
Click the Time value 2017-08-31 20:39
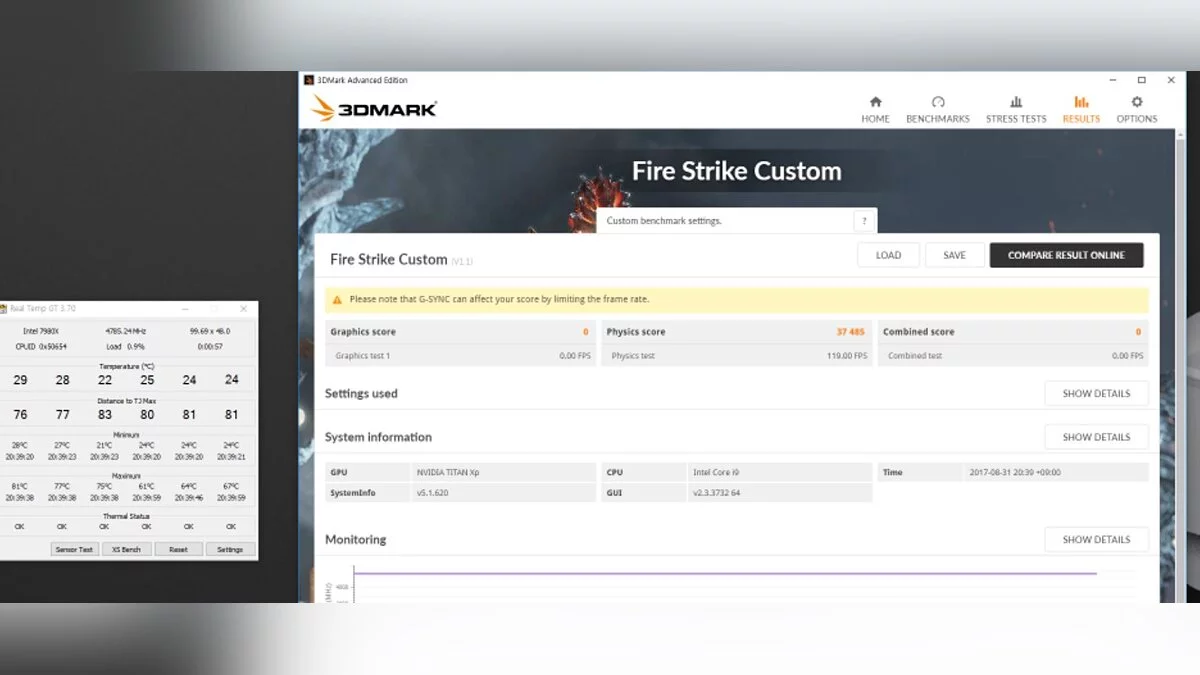pos(1015,472)
